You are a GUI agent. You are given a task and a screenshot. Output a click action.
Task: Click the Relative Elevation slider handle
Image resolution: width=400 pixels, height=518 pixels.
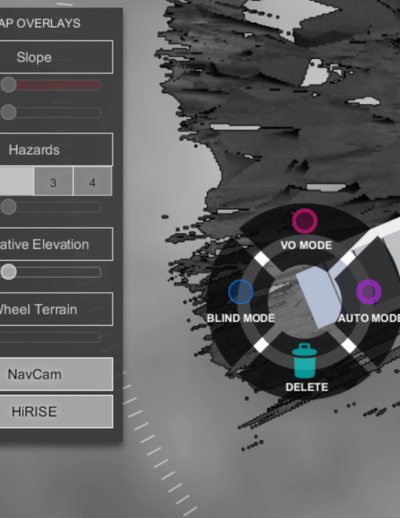(8, 272)
